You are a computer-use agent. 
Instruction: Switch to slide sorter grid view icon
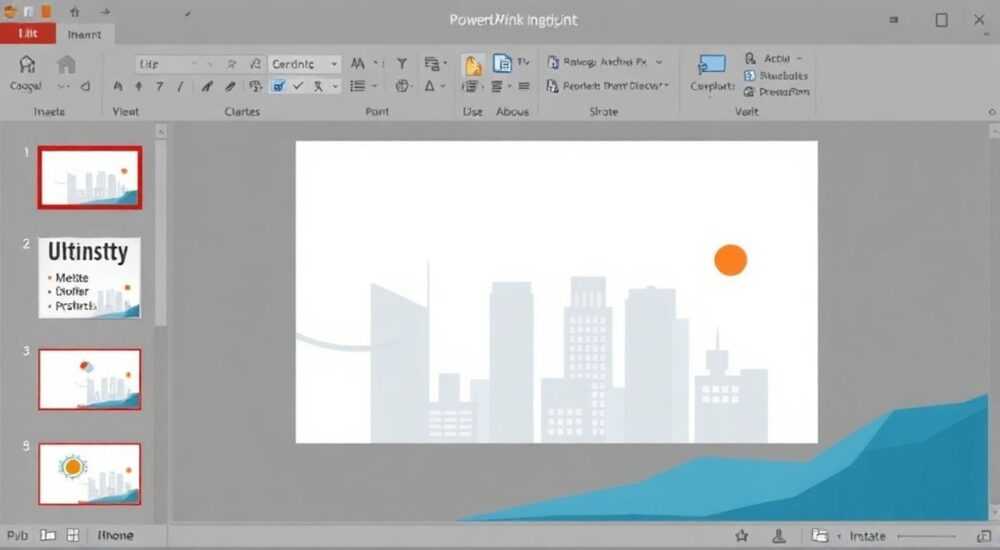[x=73, y=535]
